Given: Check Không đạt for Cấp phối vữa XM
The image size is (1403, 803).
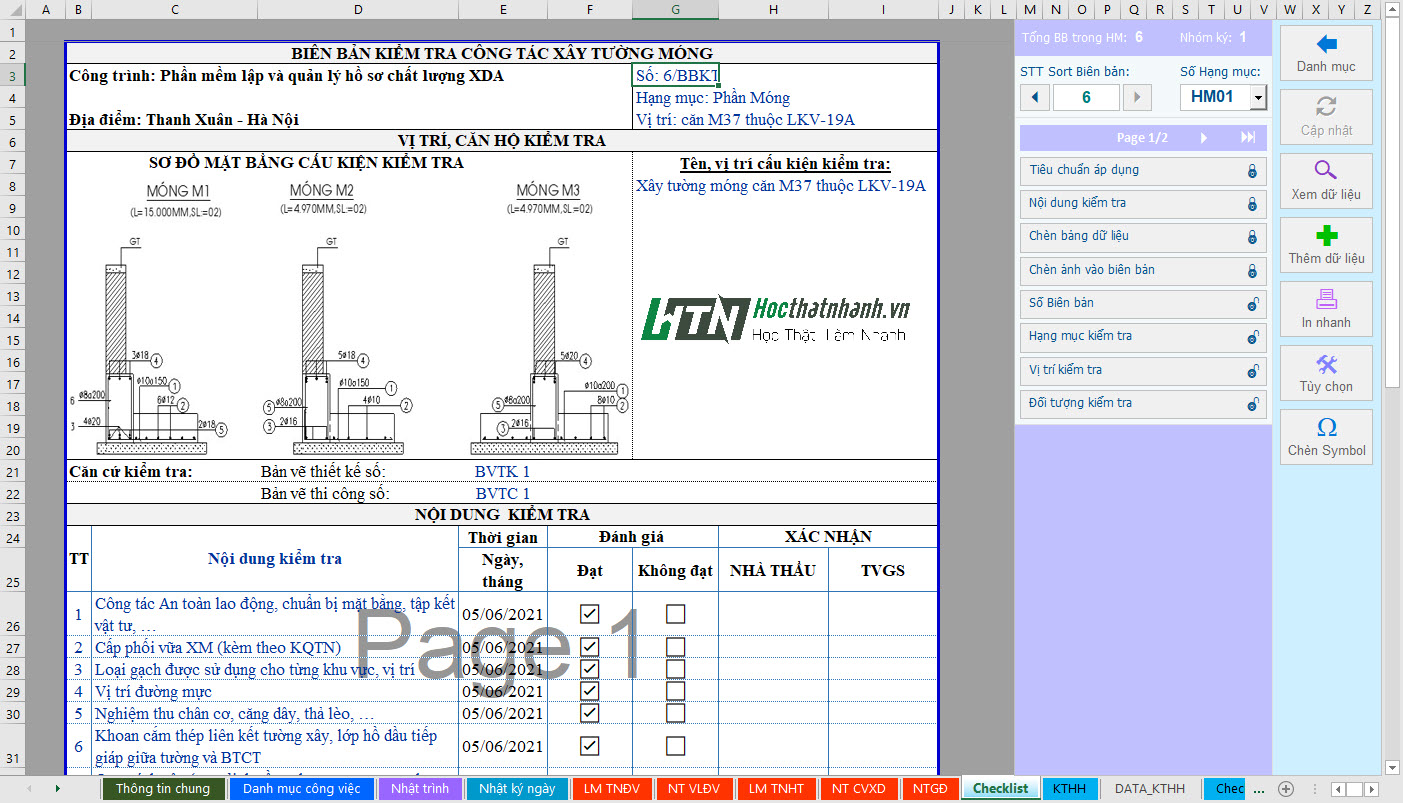Looking at the screenshot, I should (x=676, y=647).
